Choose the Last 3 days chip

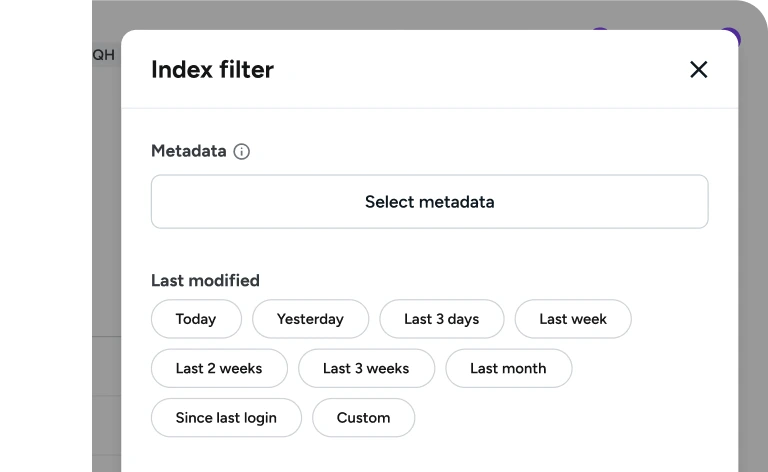(x=442, y=319)
